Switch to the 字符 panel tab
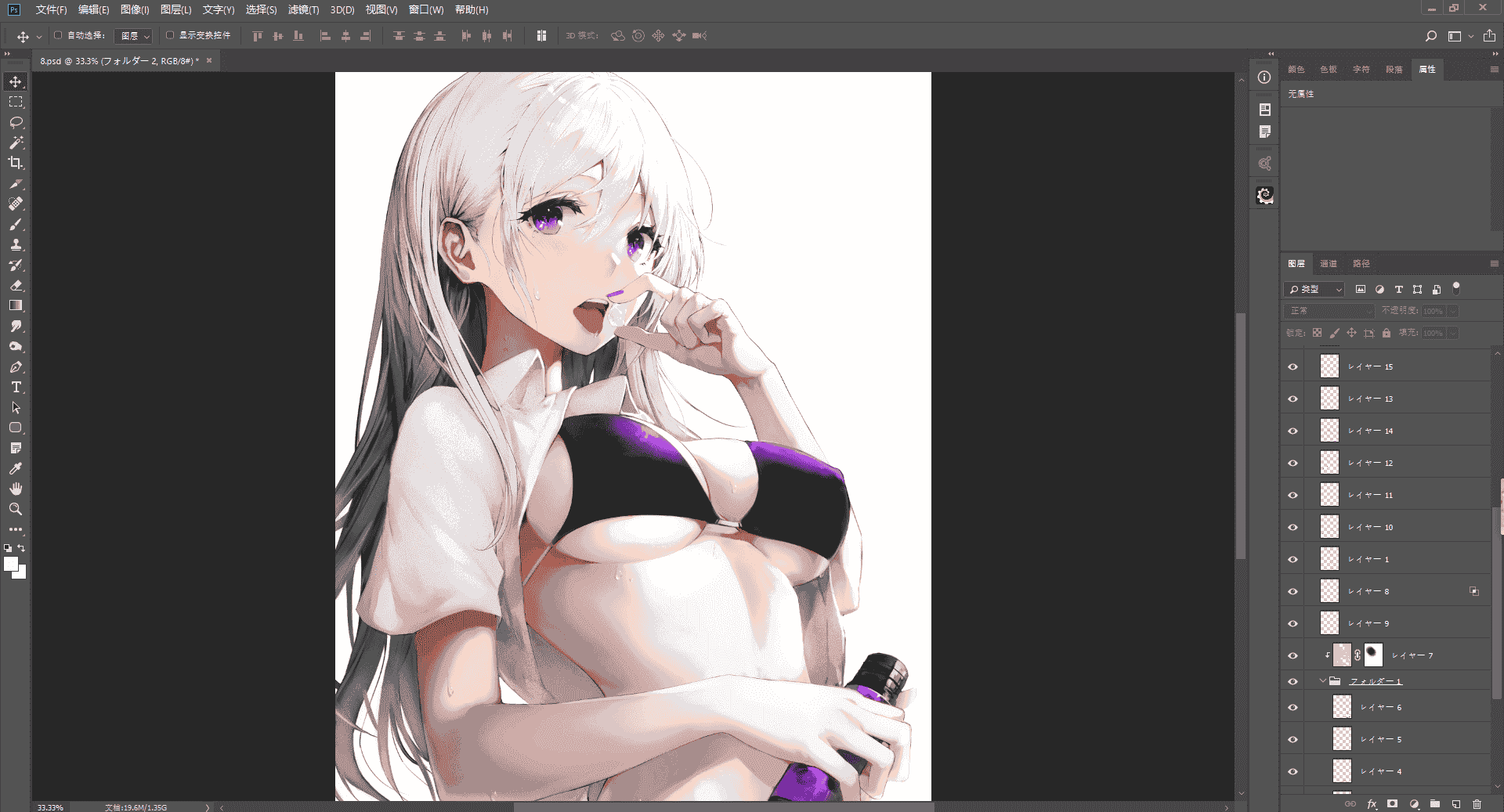Screen dimensions: 1504x812 pos(1361,70)
